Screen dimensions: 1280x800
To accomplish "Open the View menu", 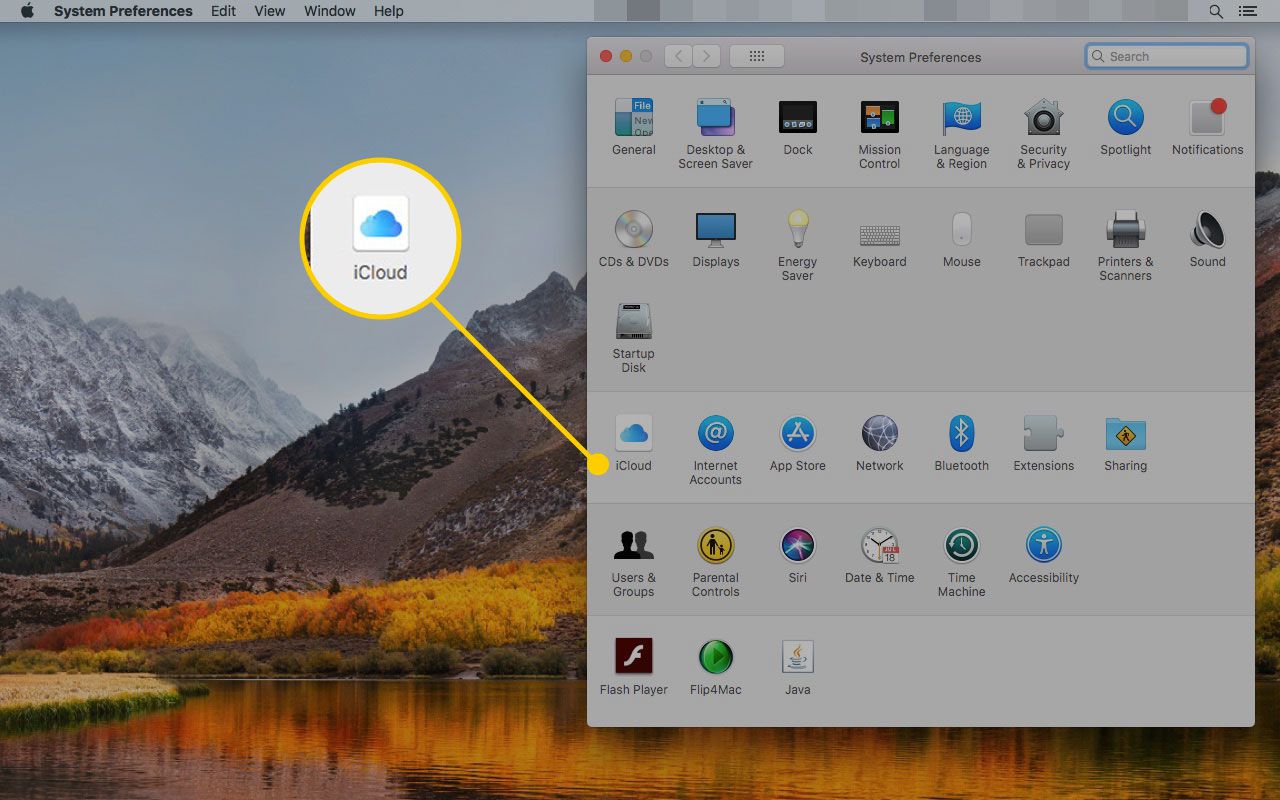I will [x=270, y=11].
